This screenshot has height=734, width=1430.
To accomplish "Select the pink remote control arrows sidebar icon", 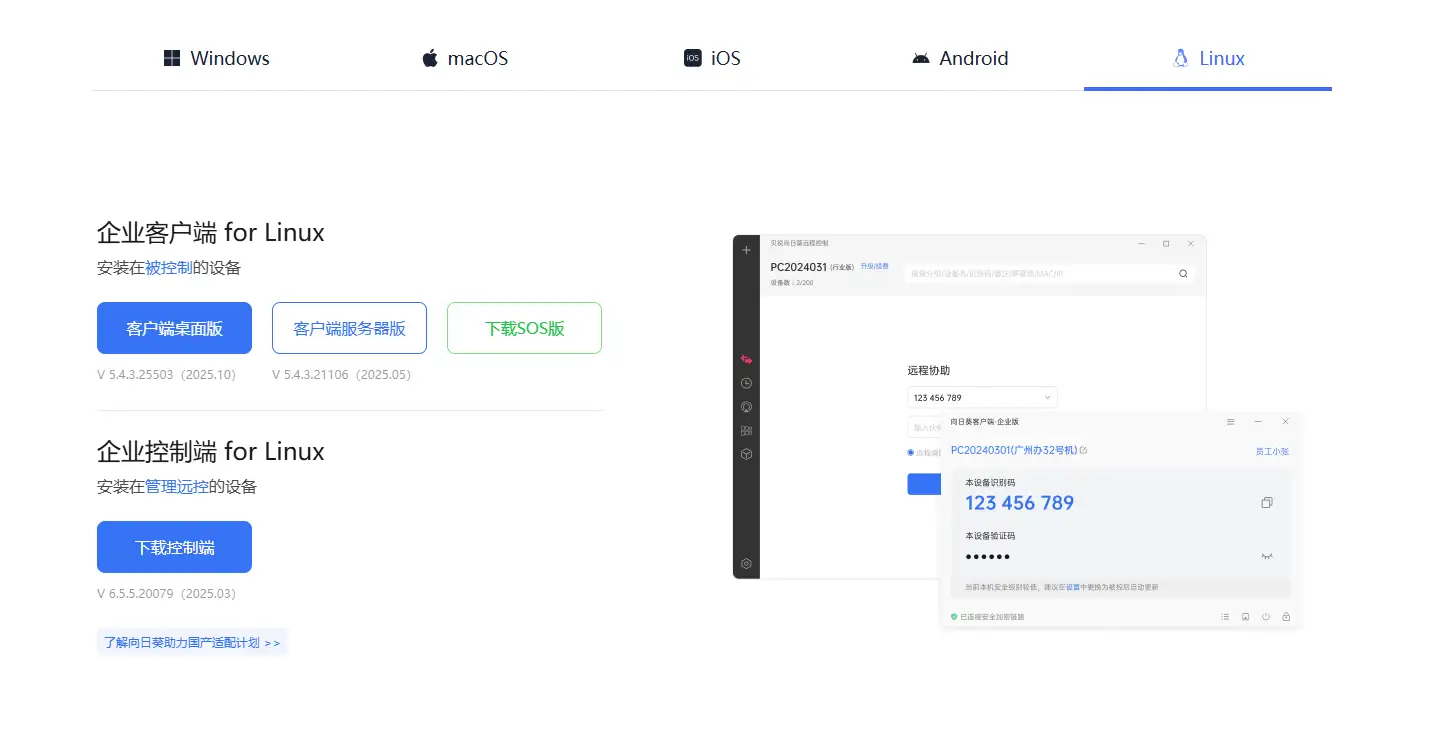I will click(x=746, y=359).
